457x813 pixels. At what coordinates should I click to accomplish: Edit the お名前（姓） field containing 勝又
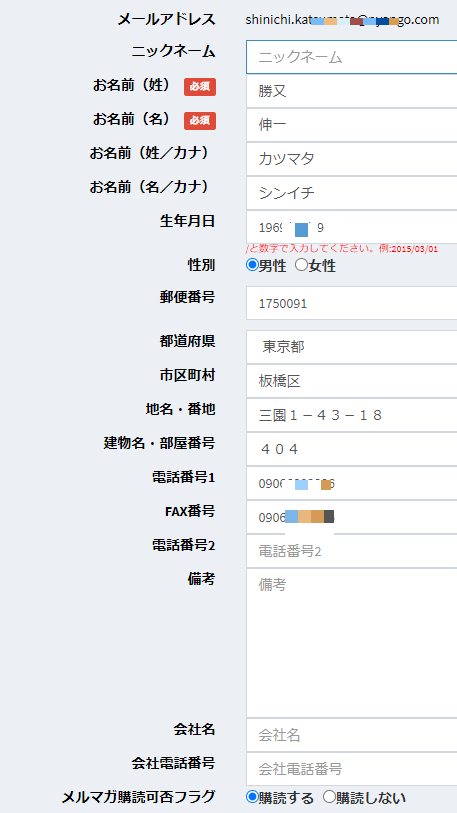click(x=352, y=91)
